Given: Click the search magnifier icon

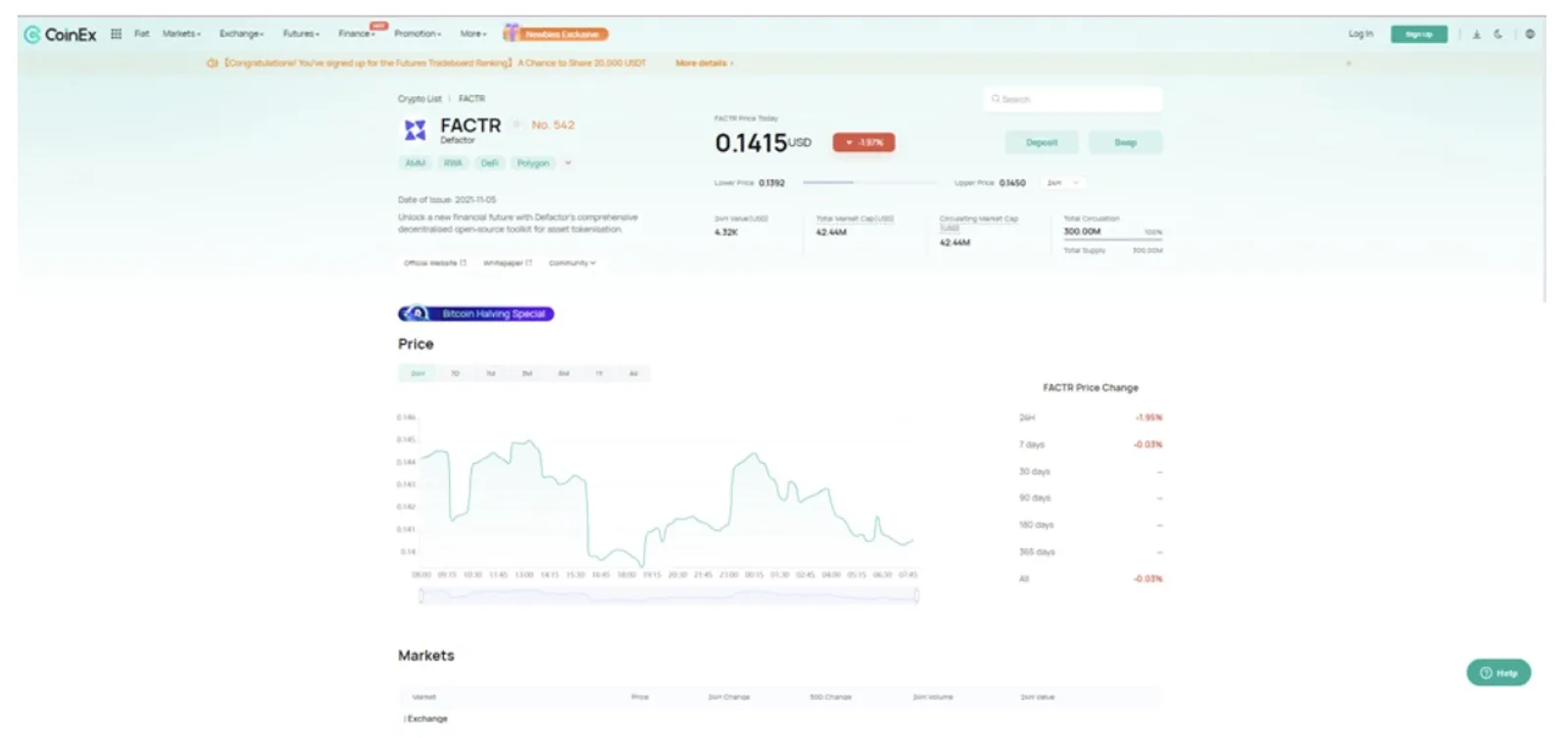Looking at the screenshot, I should [995, 99].
